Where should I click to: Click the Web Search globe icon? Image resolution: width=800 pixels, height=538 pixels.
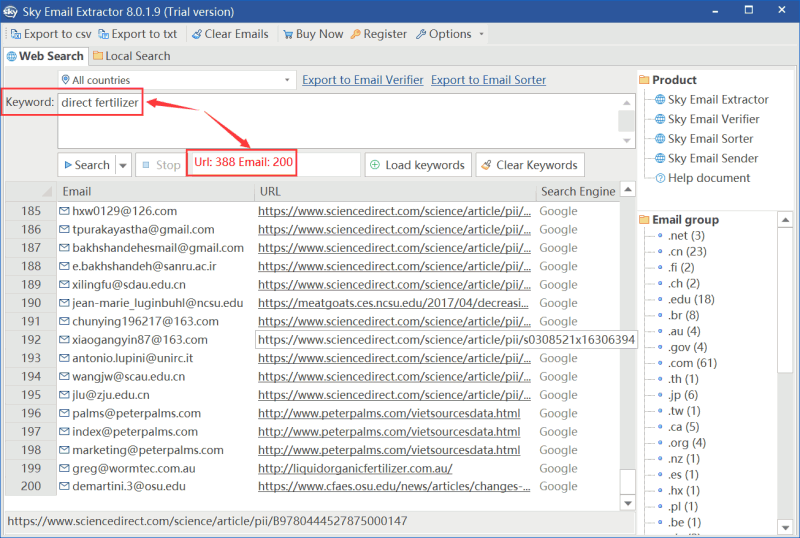[x=11, y=56]
